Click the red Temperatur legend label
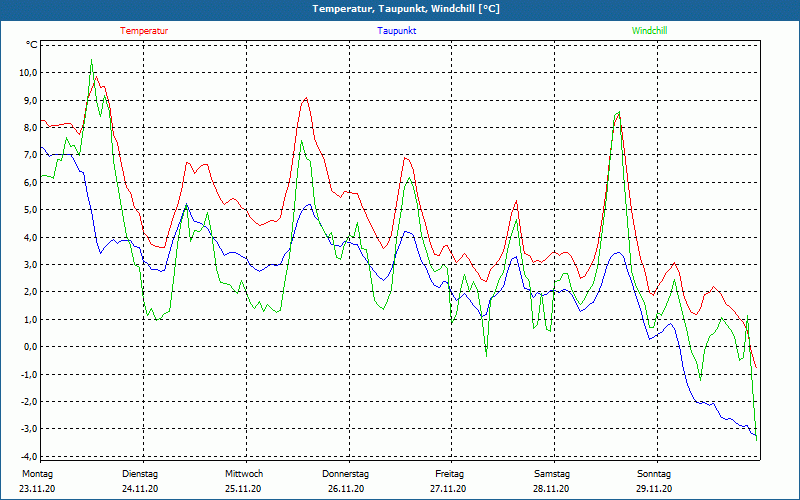 tap(144, 31)
